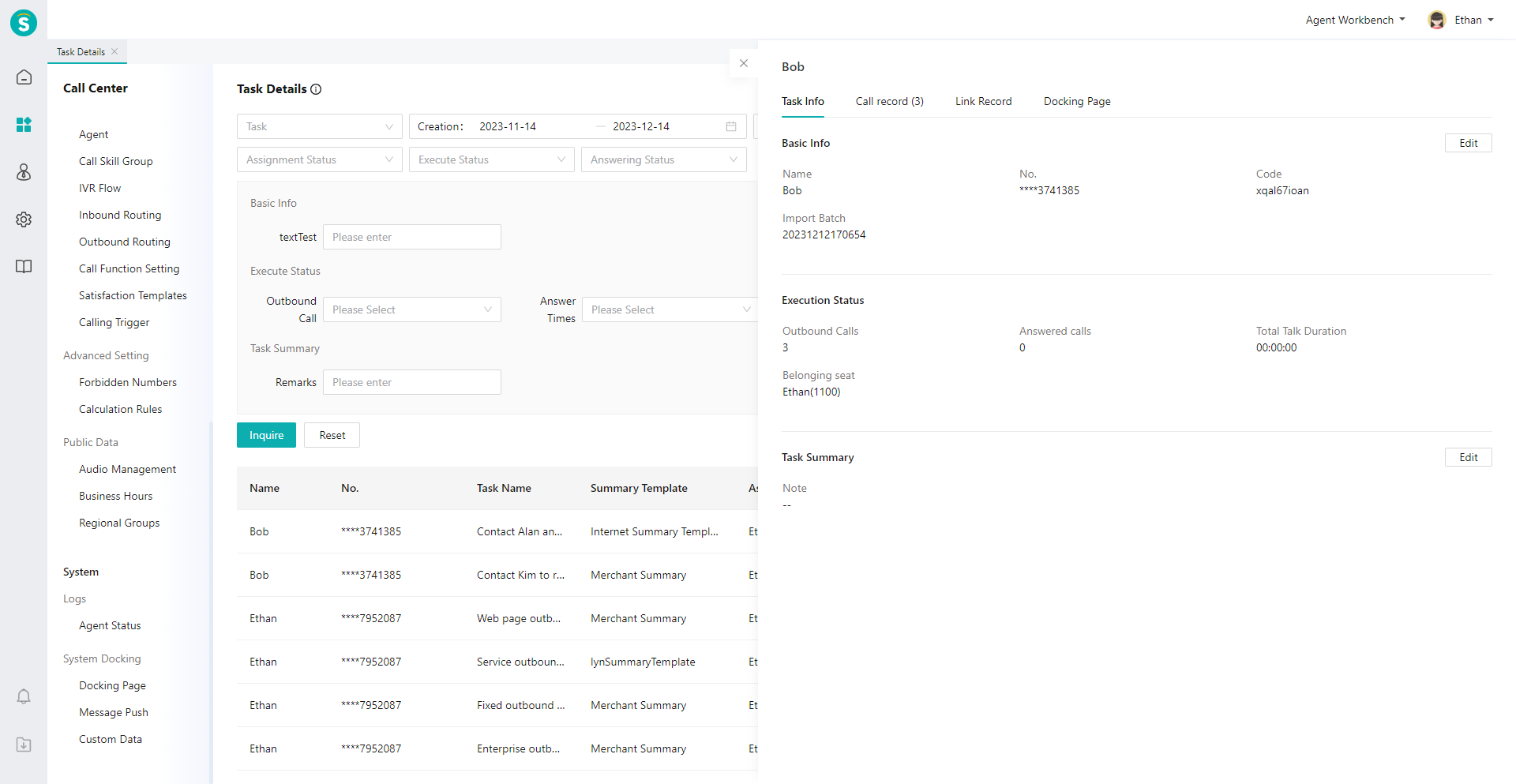Open Agent Status menu item
1516x784 pixels.
[110, 625]
